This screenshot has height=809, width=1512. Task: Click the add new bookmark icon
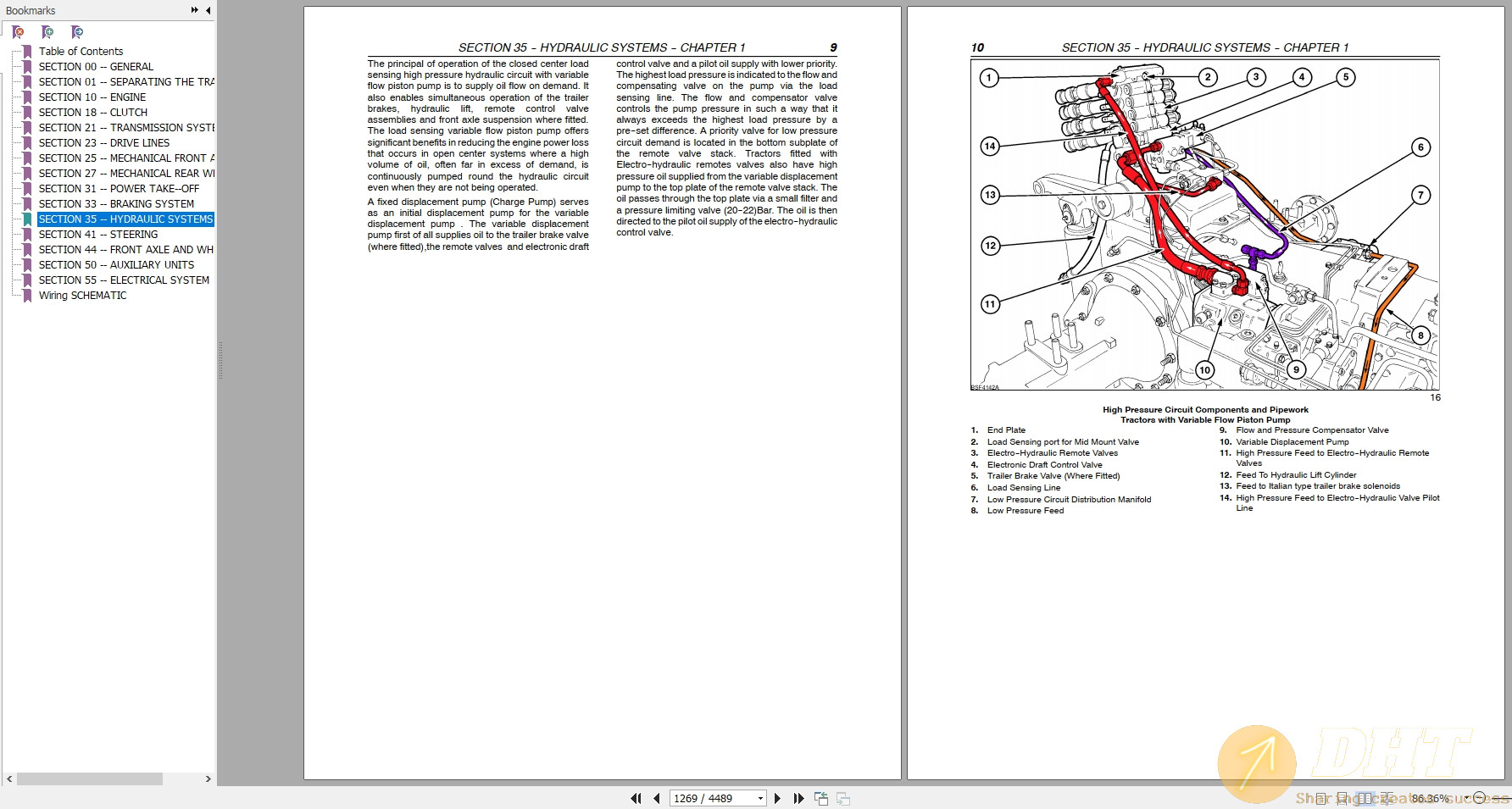click(x=47, y=32)
